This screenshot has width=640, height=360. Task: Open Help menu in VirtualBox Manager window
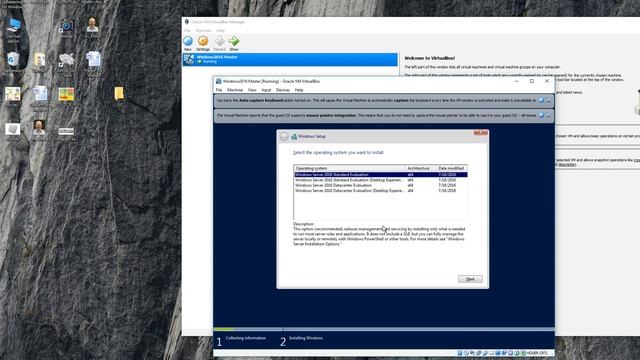pos(220,31)
